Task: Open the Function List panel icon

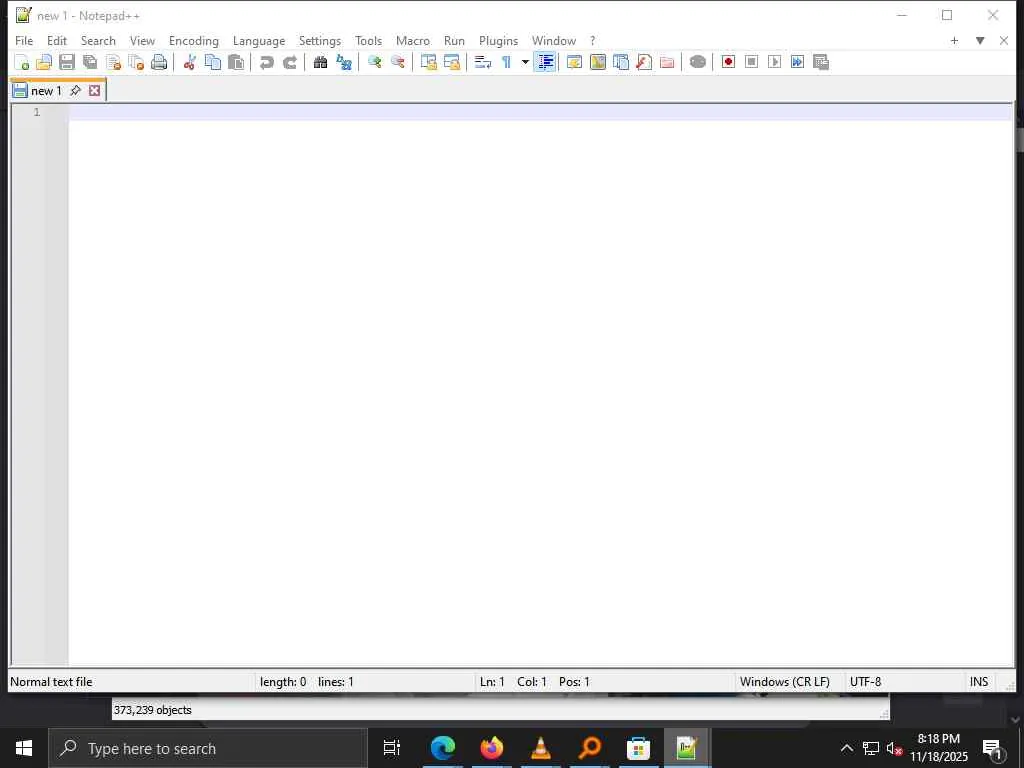Action: tap(644, 62)
